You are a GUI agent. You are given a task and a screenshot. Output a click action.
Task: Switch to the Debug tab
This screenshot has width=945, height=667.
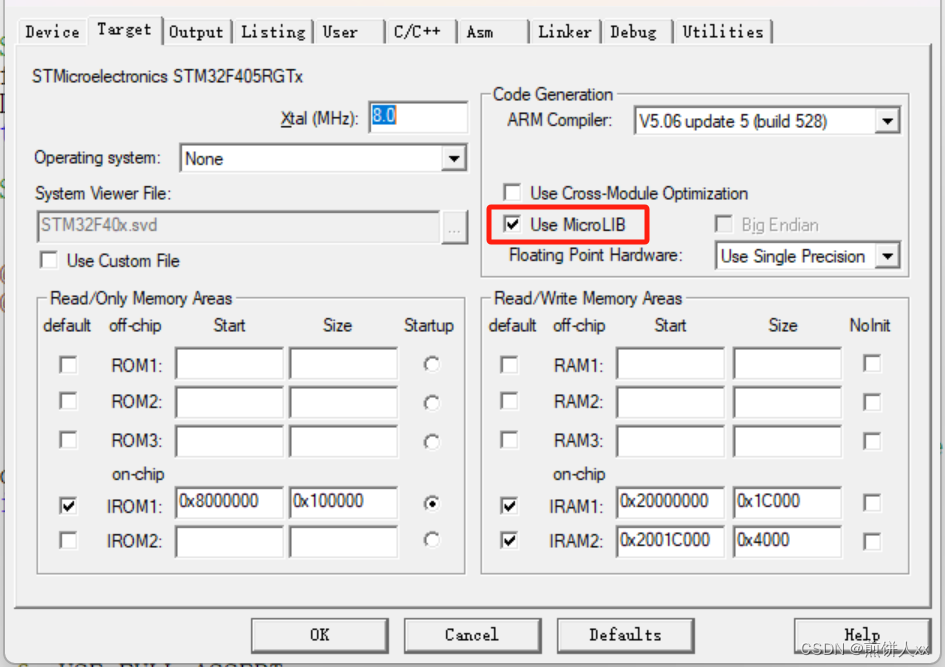click(x=634, y=31)
